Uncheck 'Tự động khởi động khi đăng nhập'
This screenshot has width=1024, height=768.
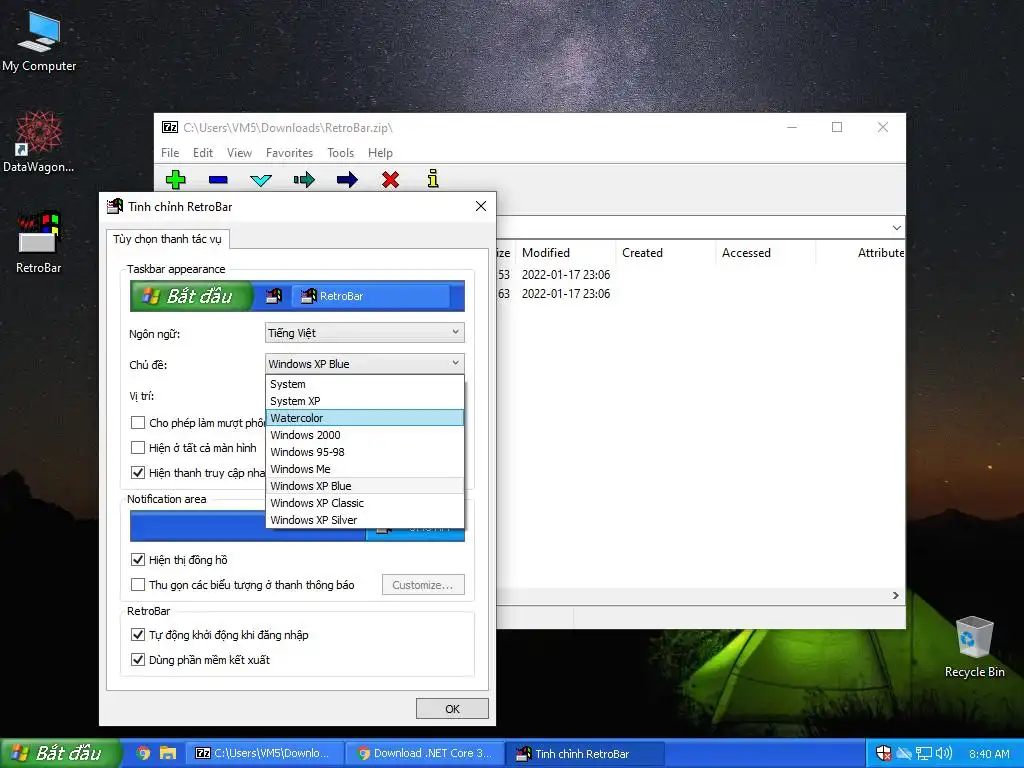point(138,634)
